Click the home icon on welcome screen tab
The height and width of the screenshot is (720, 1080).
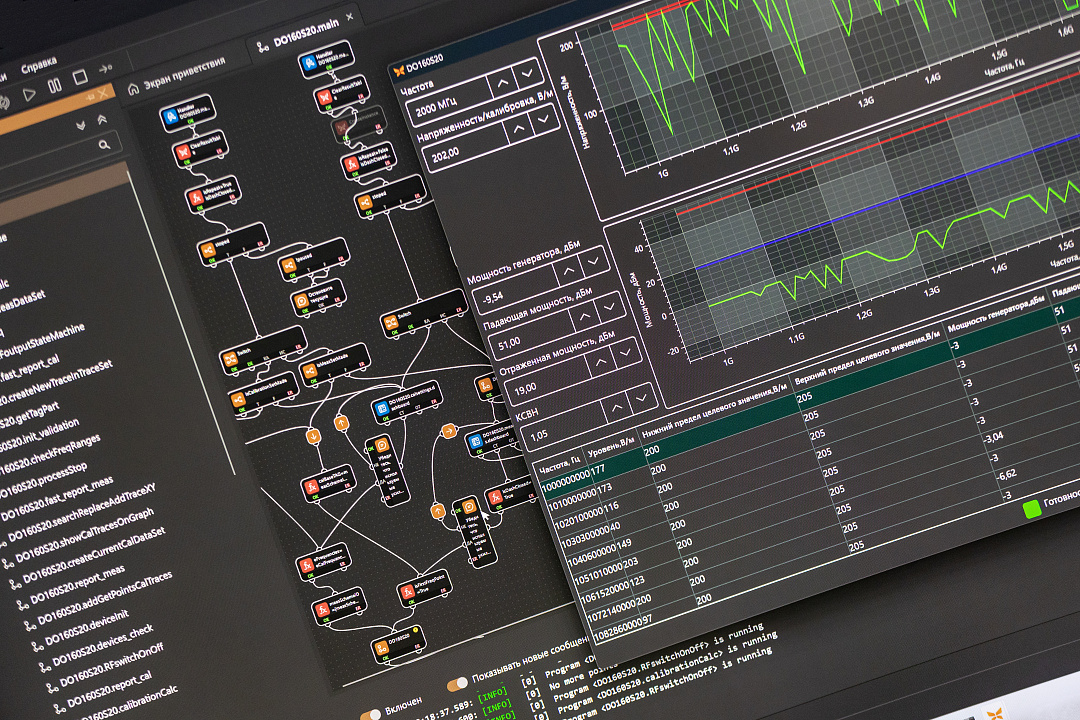[x=133, y=88]
